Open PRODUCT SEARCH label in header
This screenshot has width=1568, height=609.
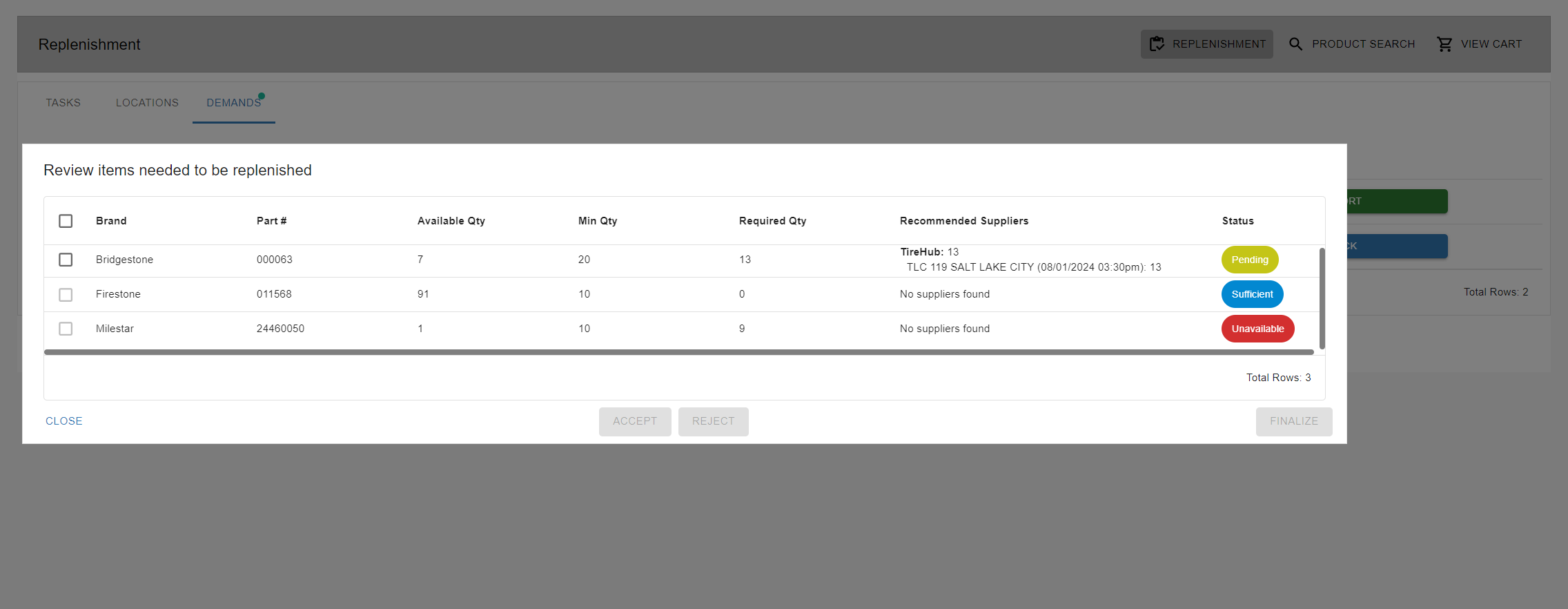1363,44
